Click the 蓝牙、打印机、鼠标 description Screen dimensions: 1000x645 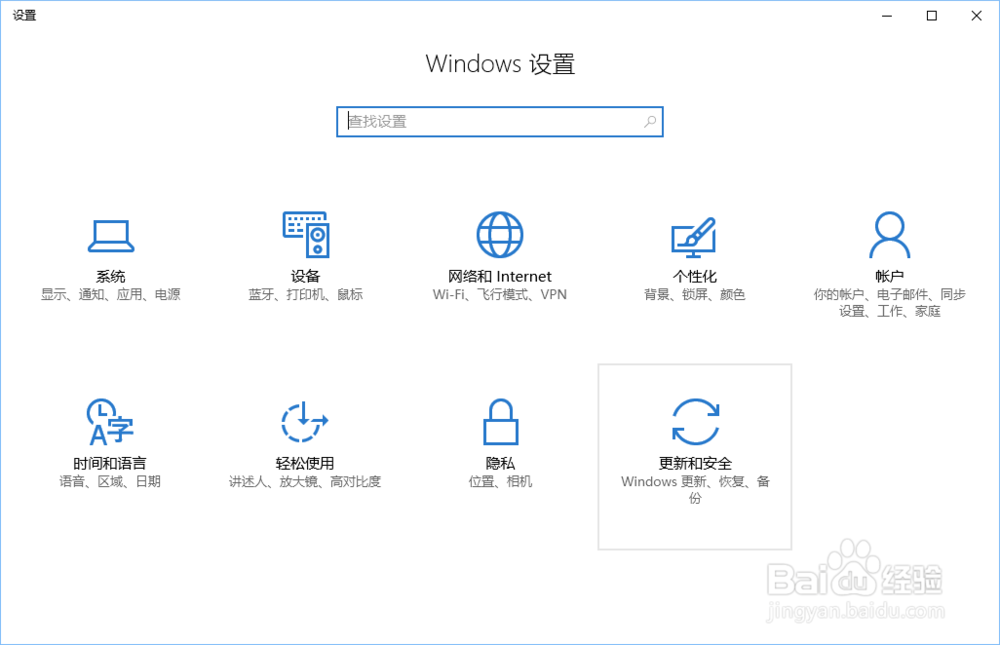pos(305,294)
